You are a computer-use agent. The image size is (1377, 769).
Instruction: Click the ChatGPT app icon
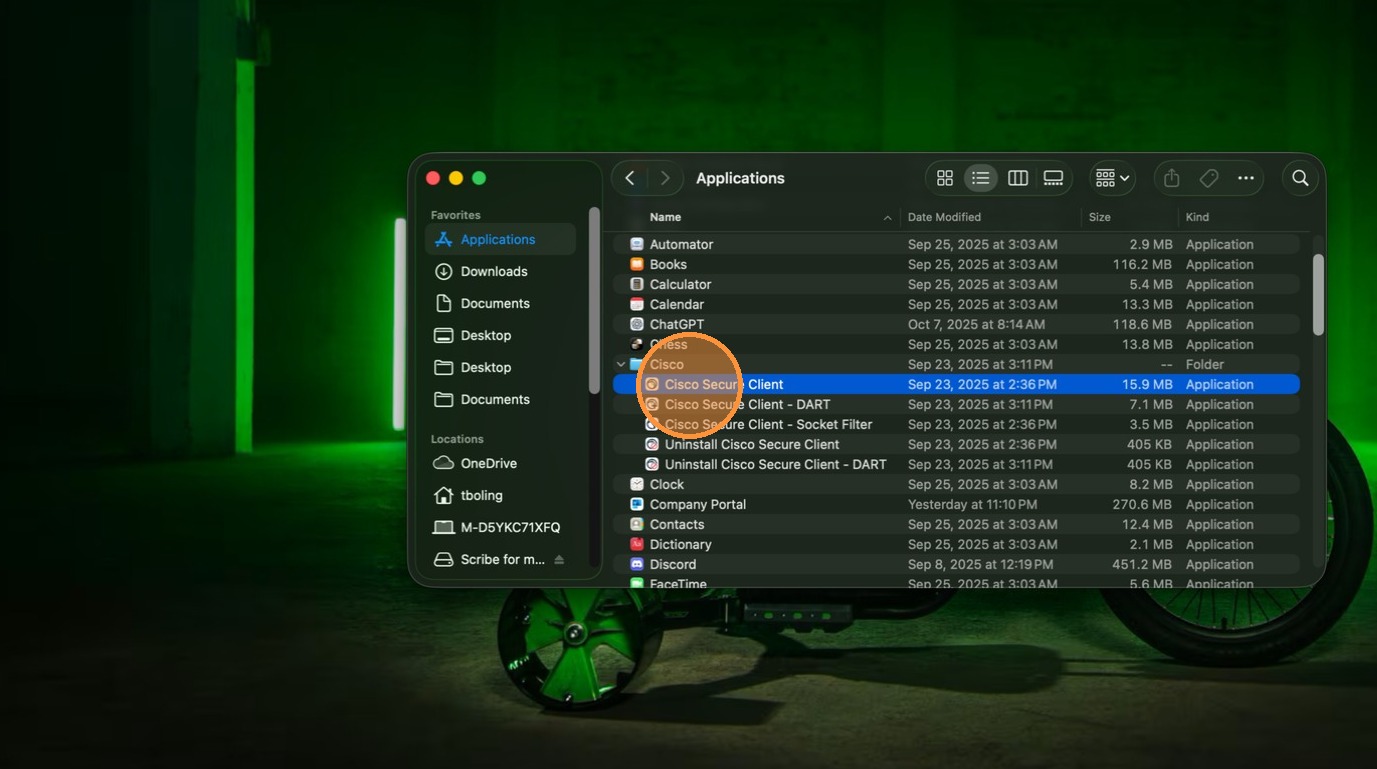coord(637,324)
